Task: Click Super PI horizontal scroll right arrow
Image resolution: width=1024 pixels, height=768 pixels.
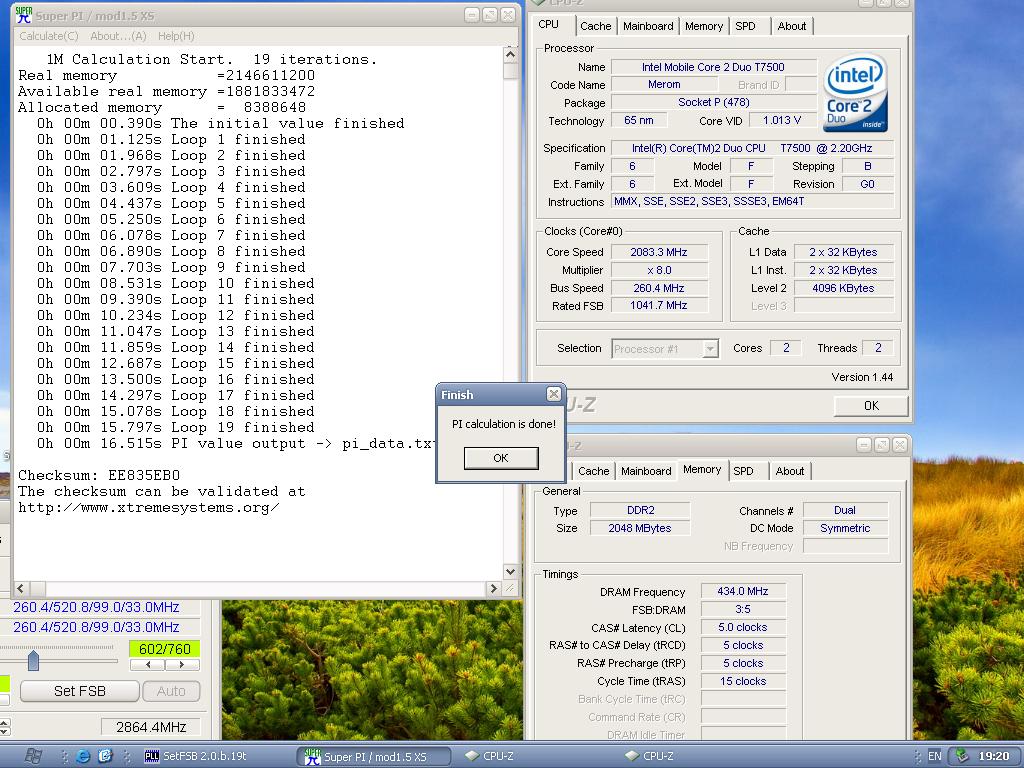Action: point(494,588)
